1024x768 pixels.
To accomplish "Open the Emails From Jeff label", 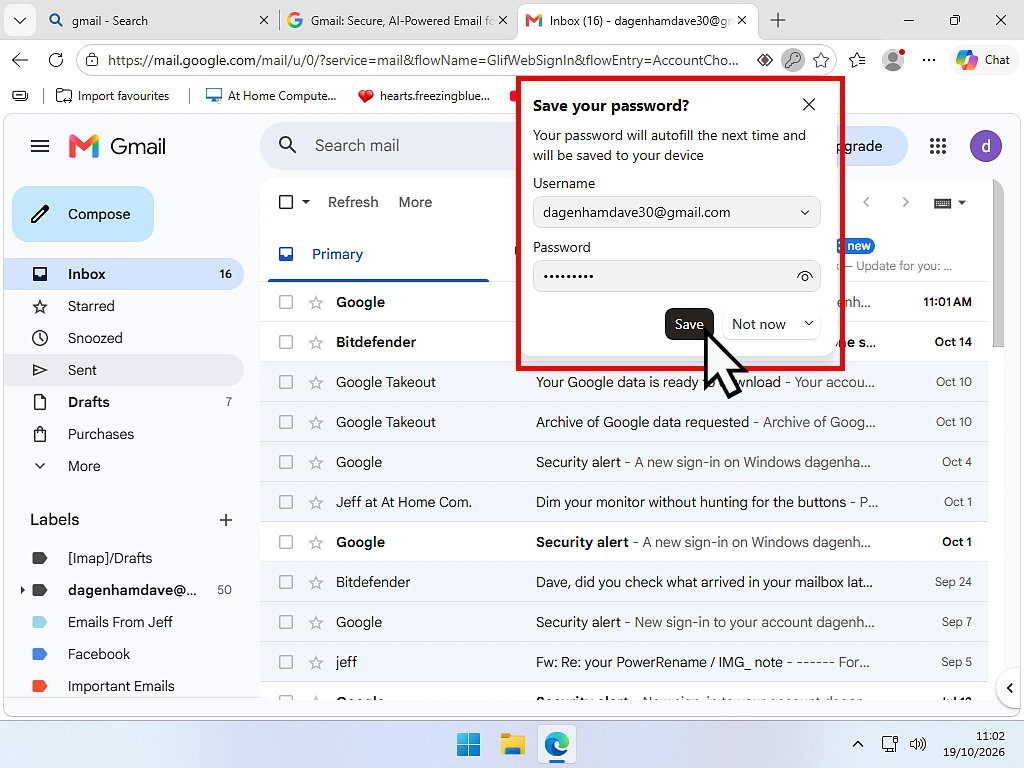I will pyautogui.click(x=120, y=622).
